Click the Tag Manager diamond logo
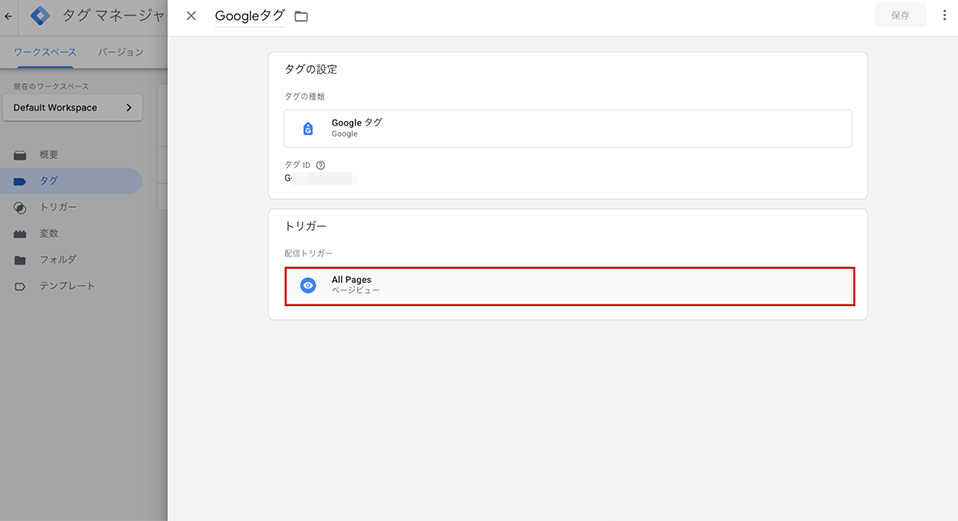 (x=40, y=16)
